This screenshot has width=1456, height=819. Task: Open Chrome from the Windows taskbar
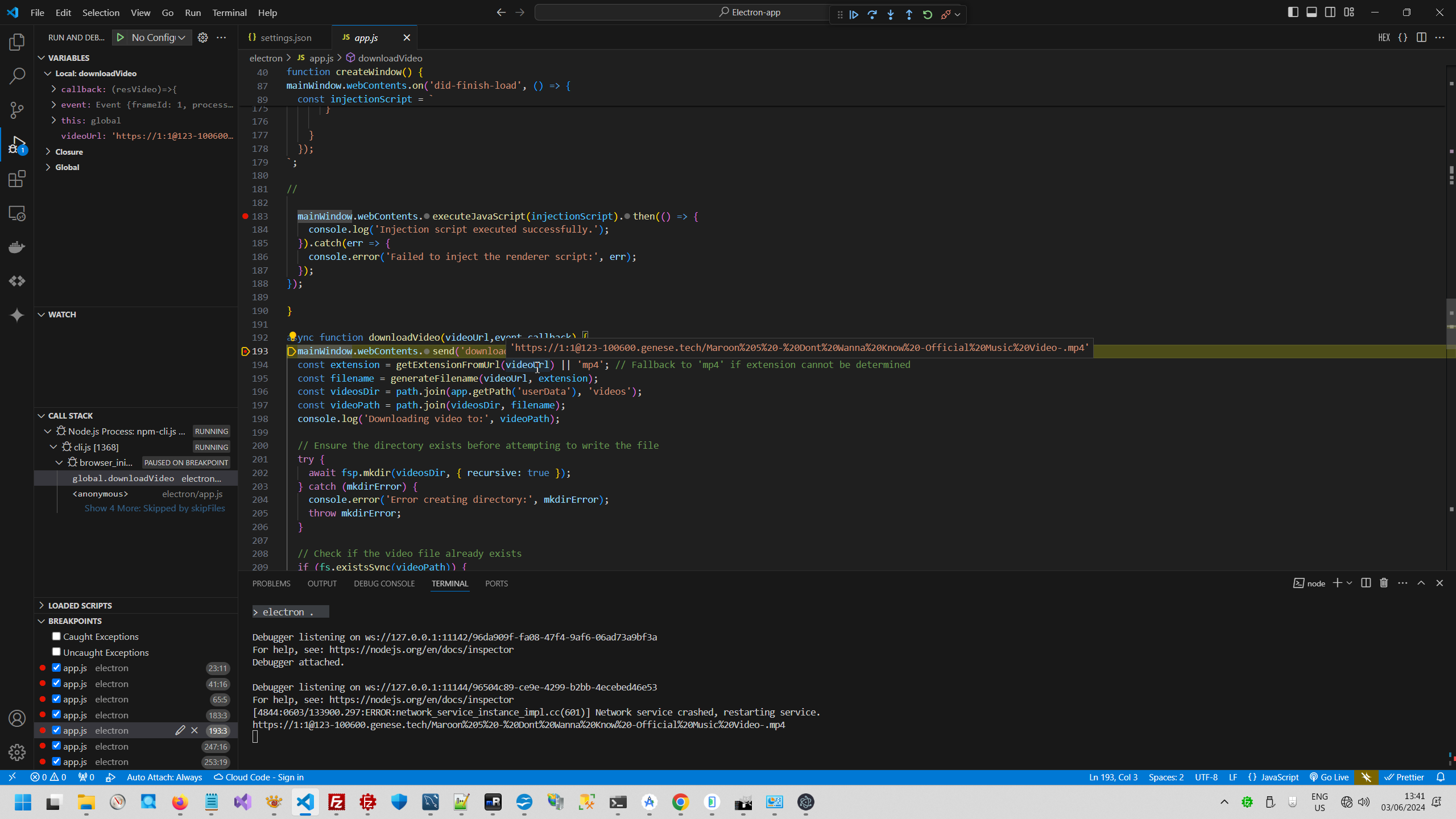coord(680,803)
